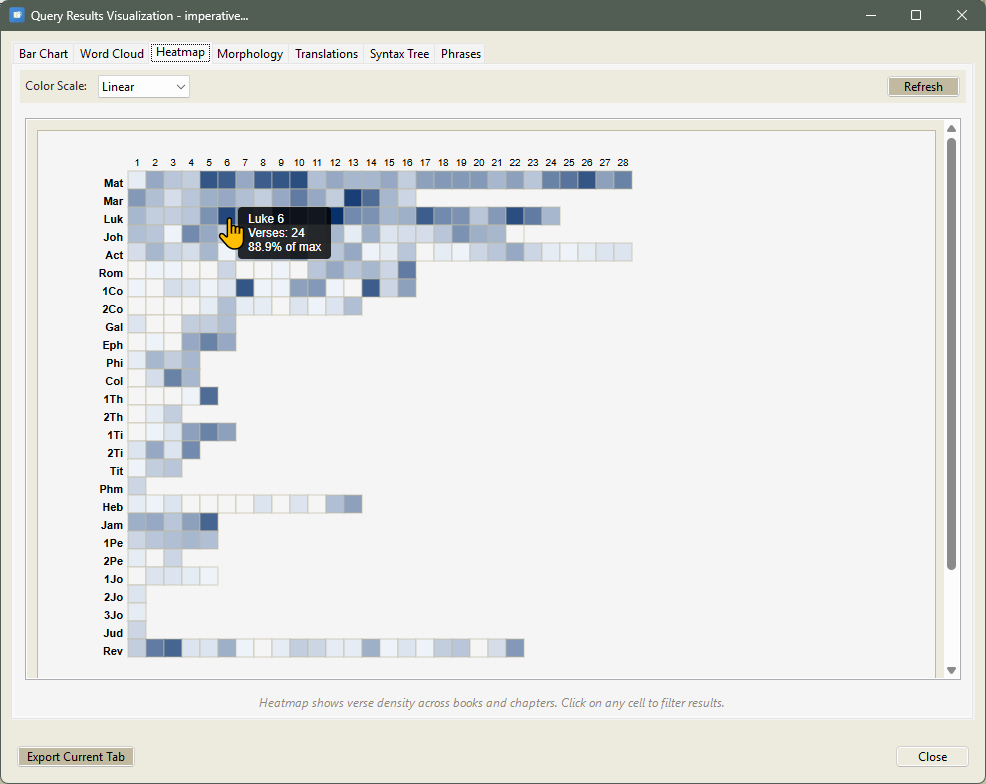Maximize the Query Results Visualization window
This screenshot has height=784, width=986.
[916, 16]
